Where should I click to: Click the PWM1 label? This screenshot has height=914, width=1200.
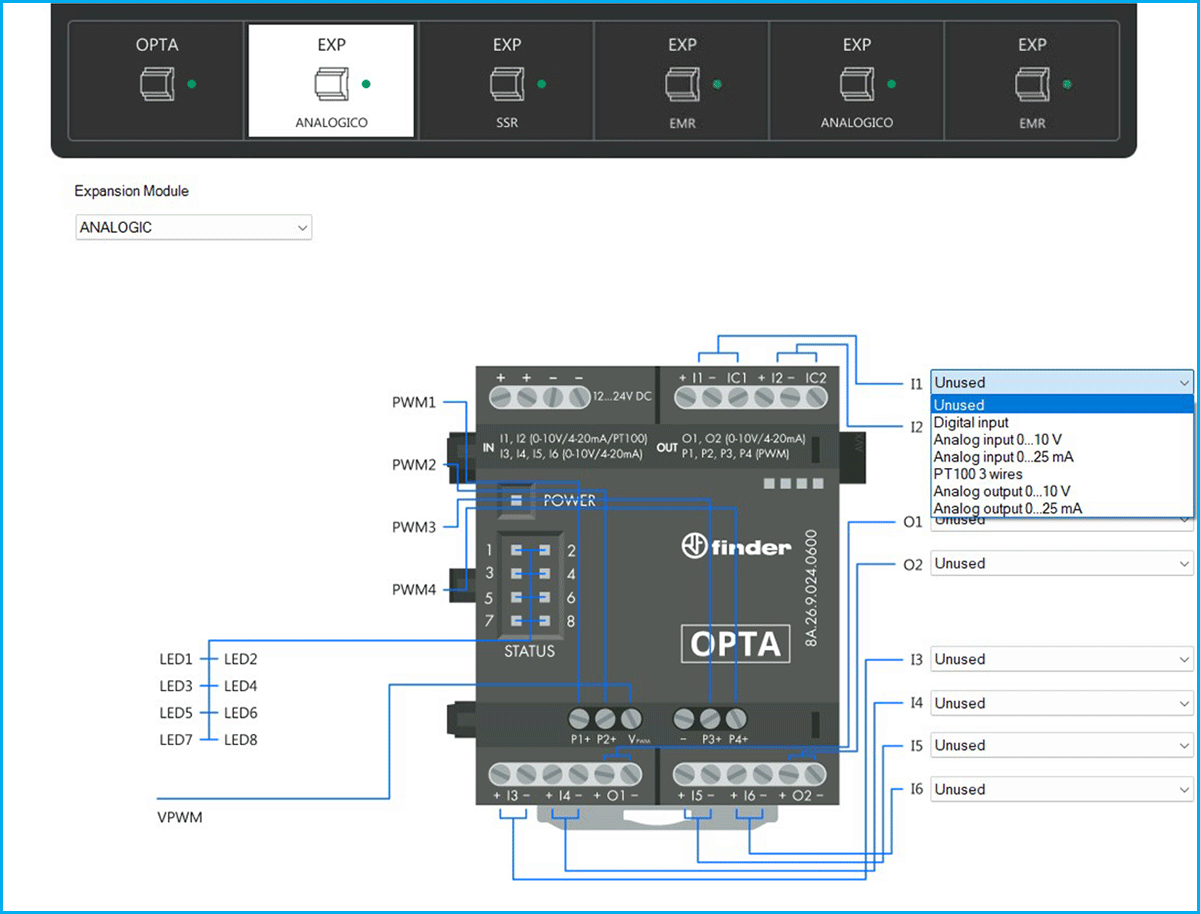tap(414, 403)
